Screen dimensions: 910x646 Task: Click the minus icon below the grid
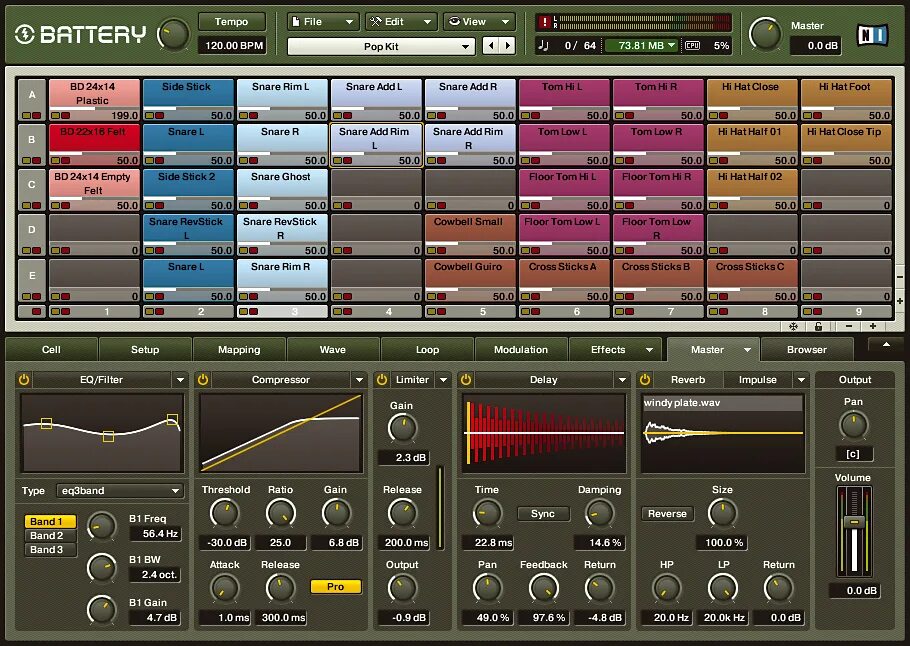(x=848, y=326)
